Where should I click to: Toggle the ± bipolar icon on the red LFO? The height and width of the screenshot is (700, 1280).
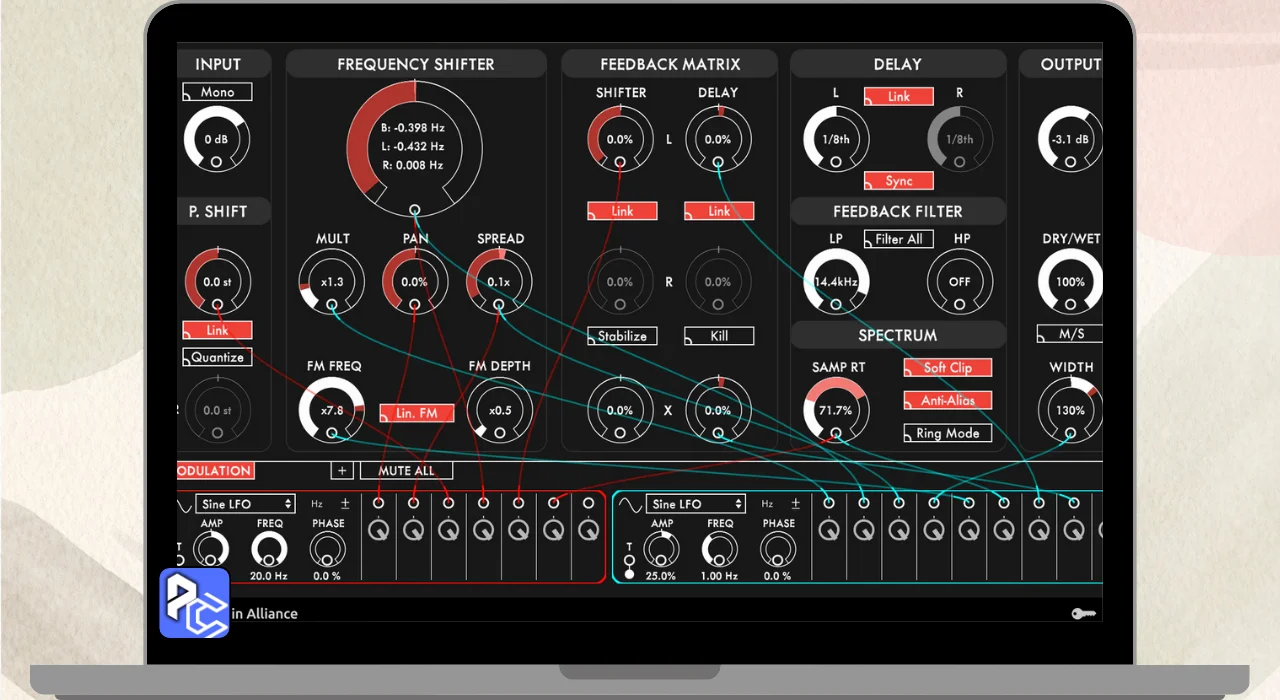[x=345, y=504]
